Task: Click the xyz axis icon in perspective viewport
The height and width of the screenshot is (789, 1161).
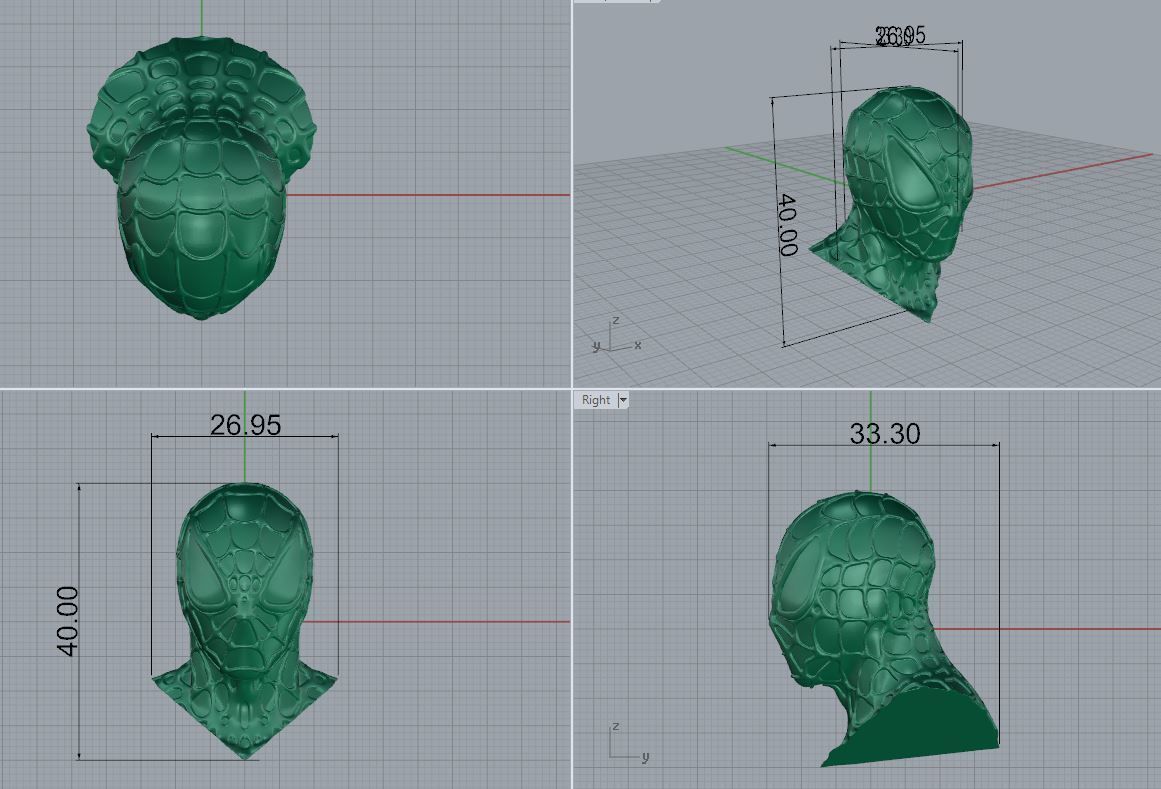Action: (x=616, y=337)
